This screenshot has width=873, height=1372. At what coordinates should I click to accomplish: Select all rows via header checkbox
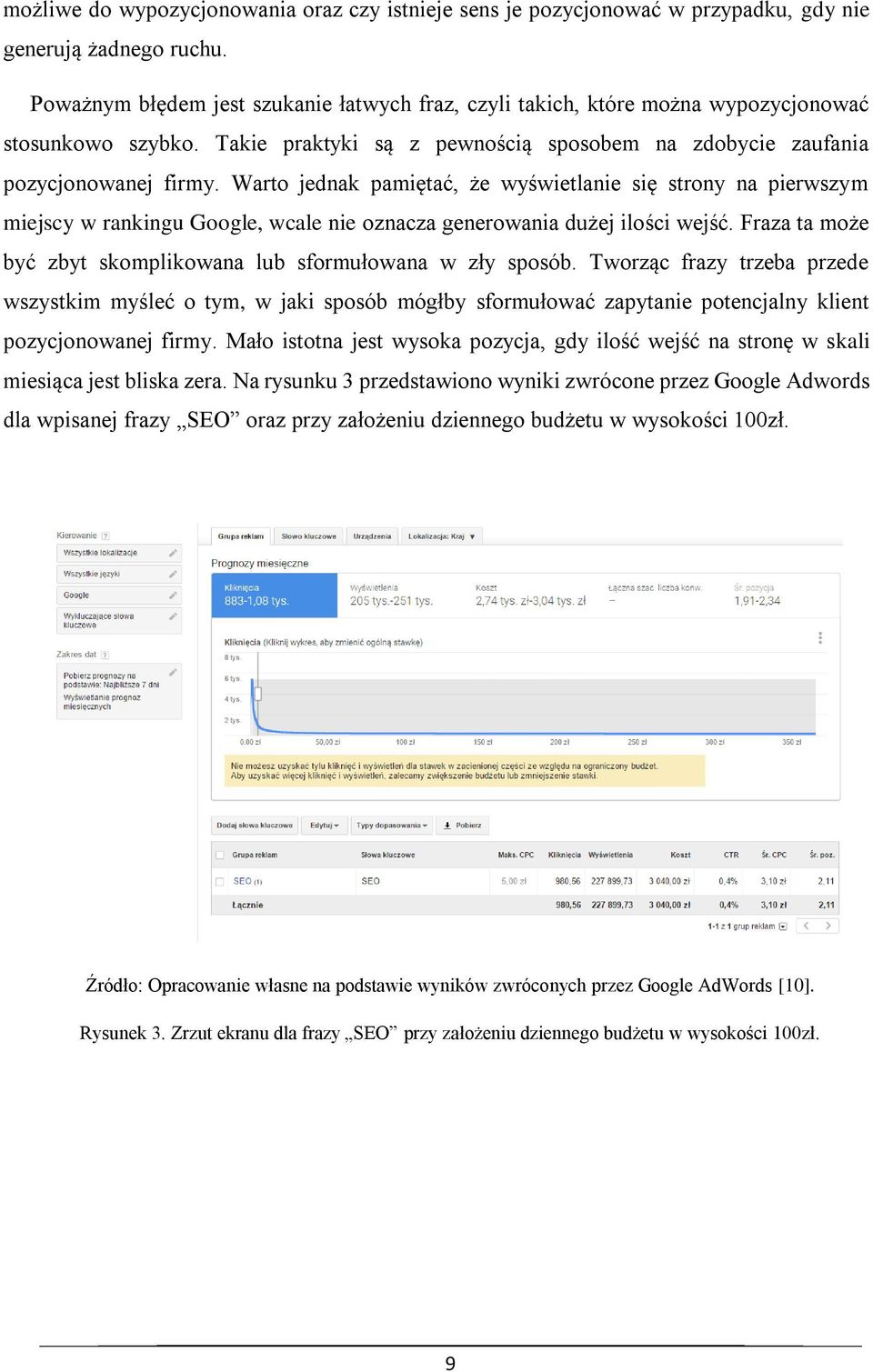[219, 855]
